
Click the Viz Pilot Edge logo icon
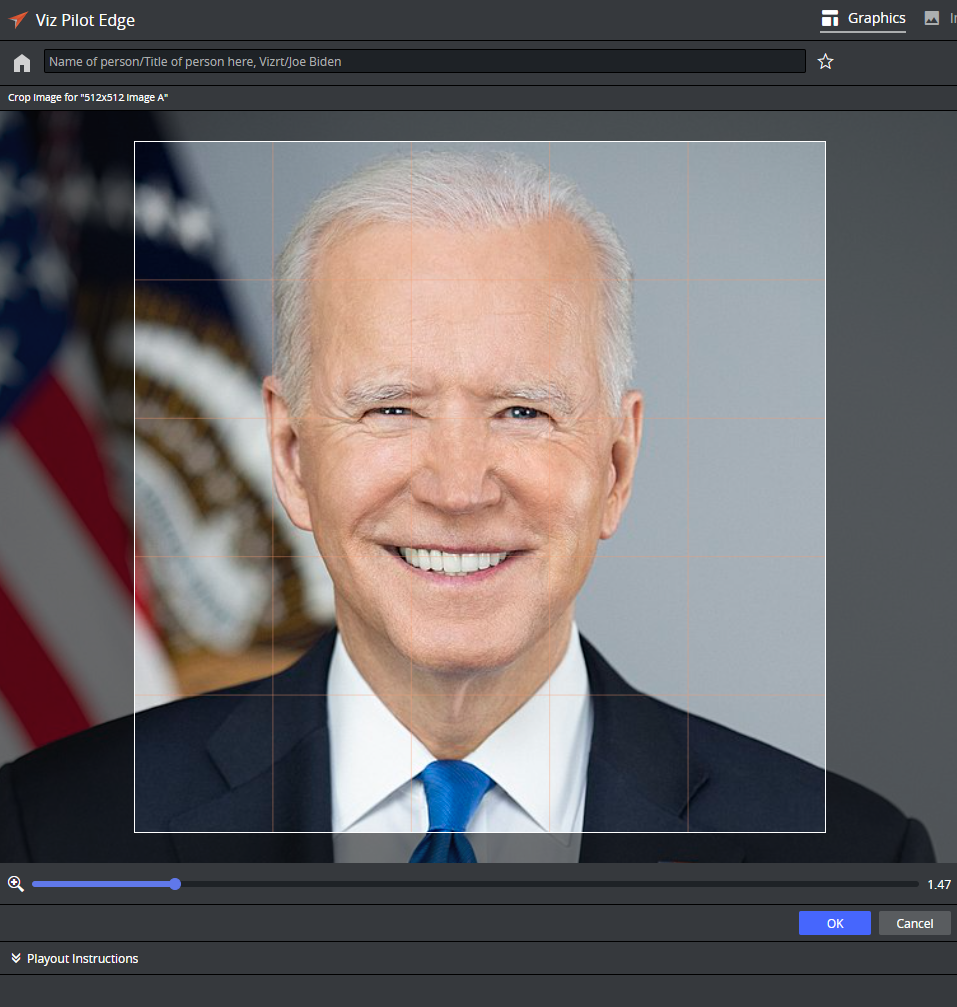tap(18, 20)
